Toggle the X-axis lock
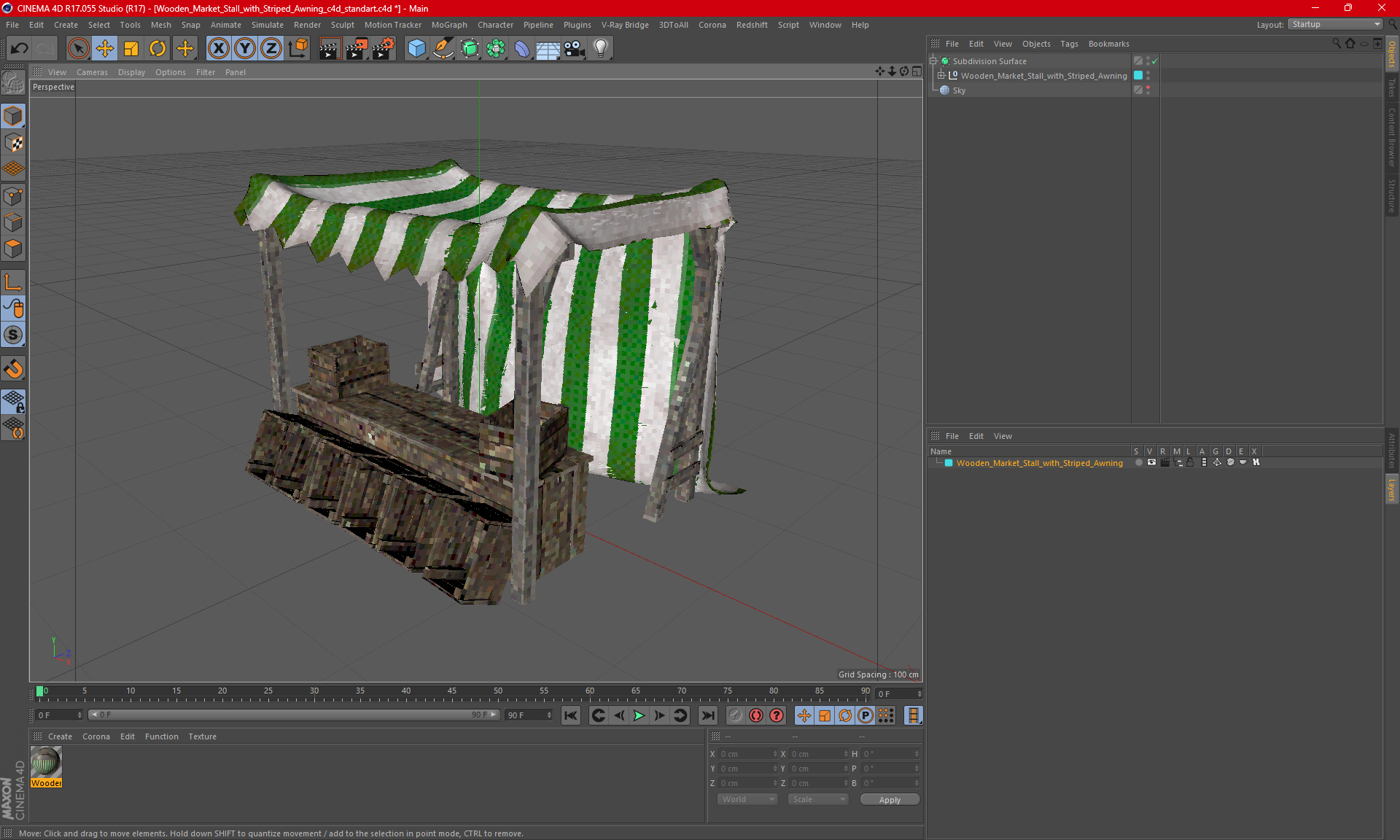 tap(218, 49)
